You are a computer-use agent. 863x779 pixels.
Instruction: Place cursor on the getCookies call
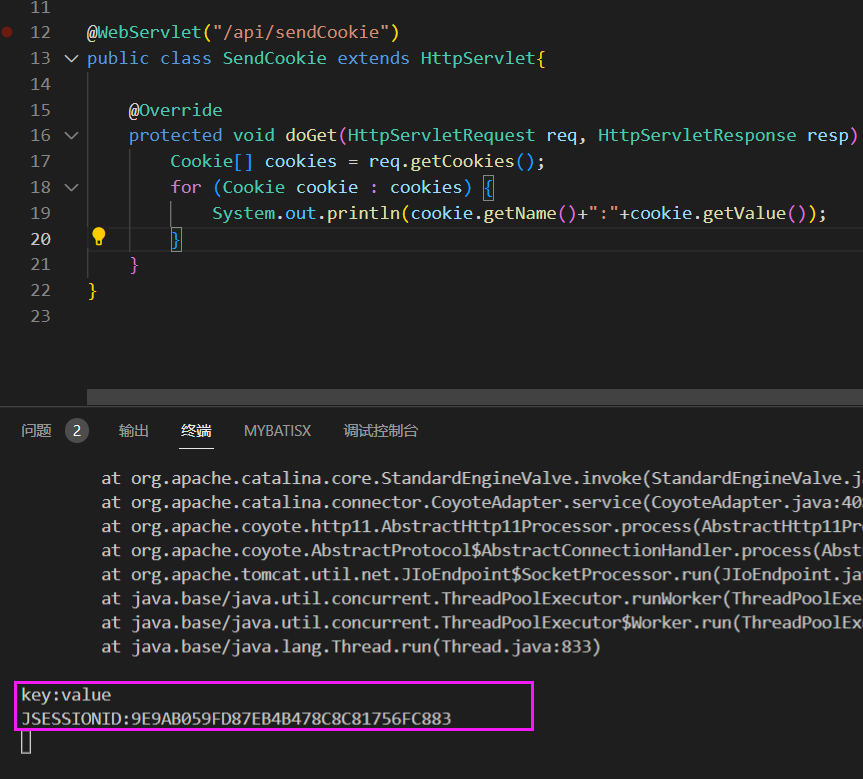[463, 161]
